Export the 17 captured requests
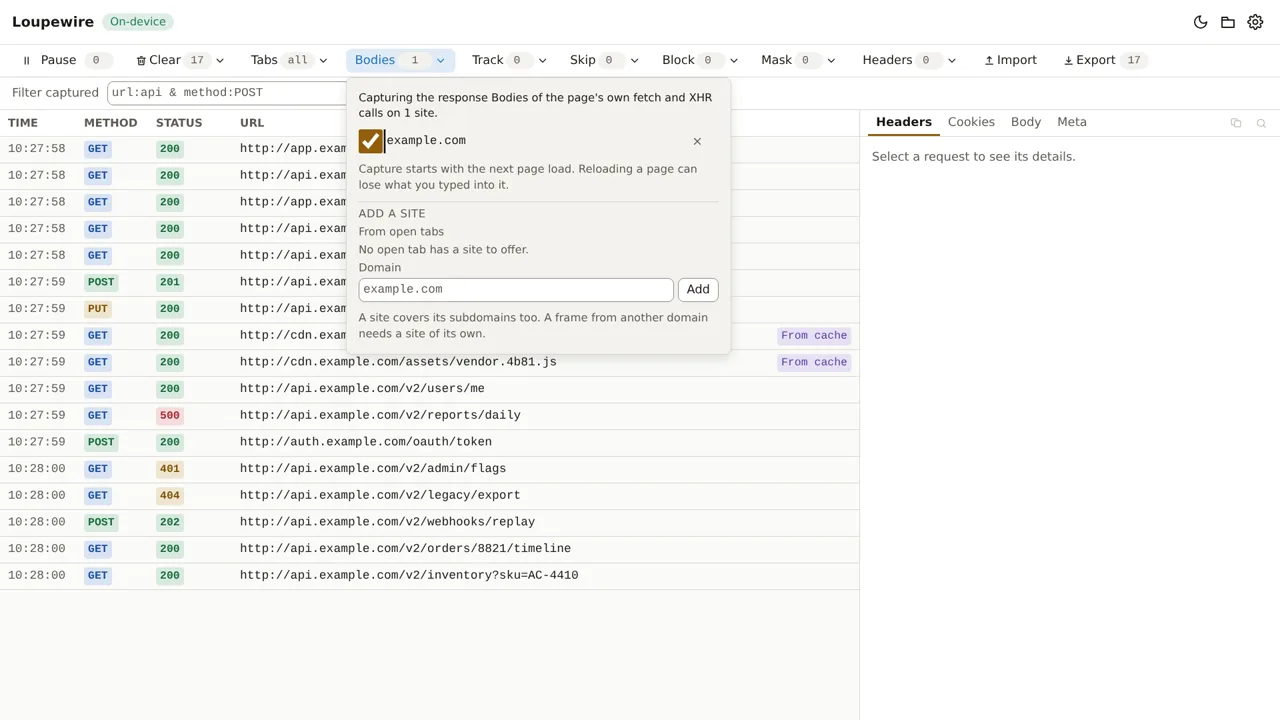This screenshot has width=1280, height=720. coord(1106,60)
